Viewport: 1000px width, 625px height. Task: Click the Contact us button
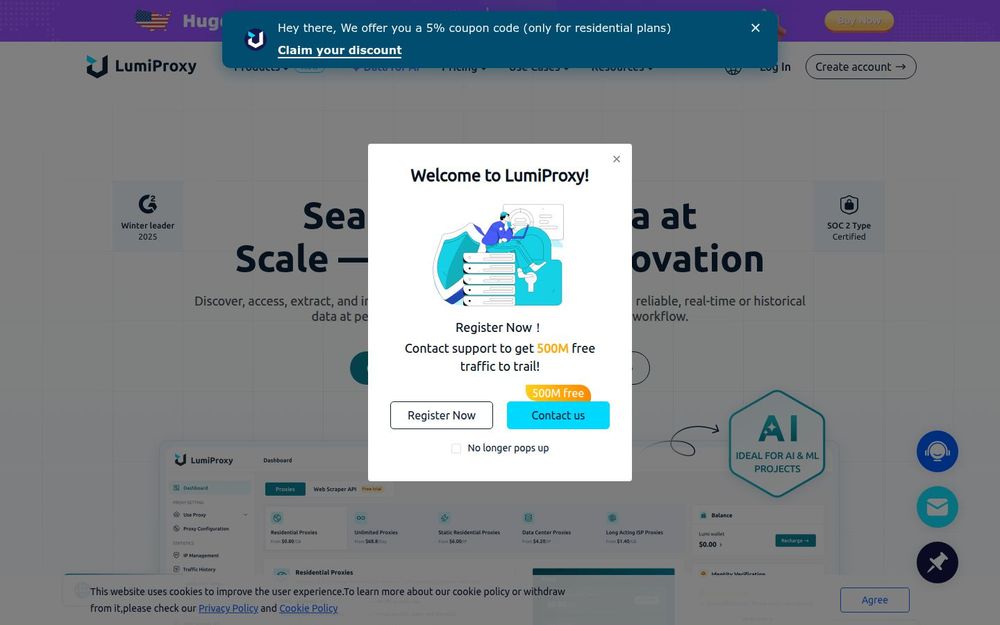click(x=558, y=415)
